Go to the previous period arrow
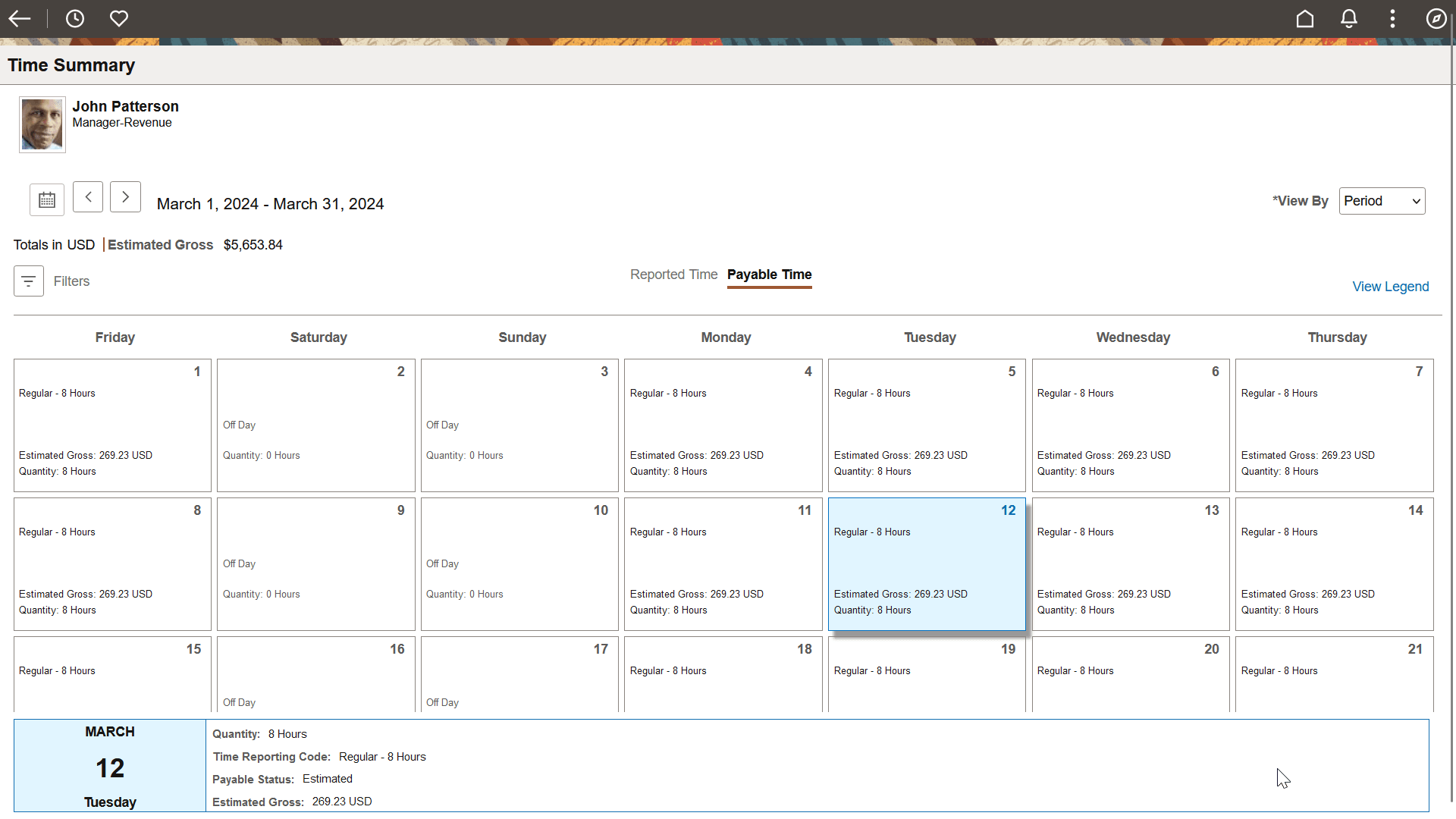1456x819 pixels. pyautogui.click(x=88, y=196)
